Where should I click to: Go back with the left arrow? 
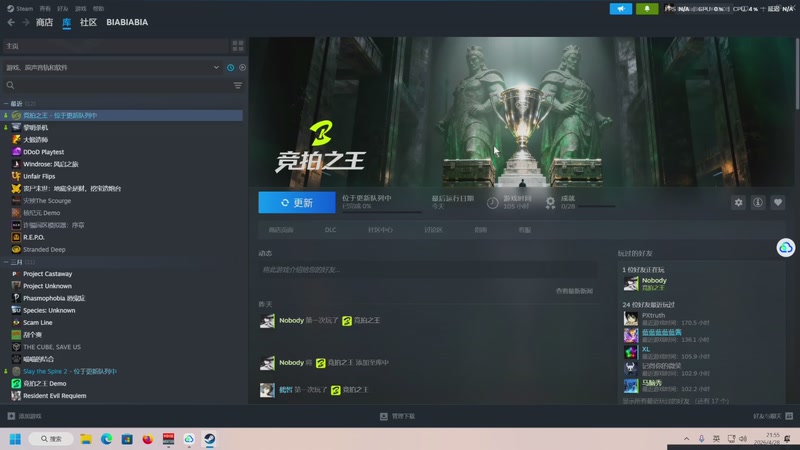11,22
